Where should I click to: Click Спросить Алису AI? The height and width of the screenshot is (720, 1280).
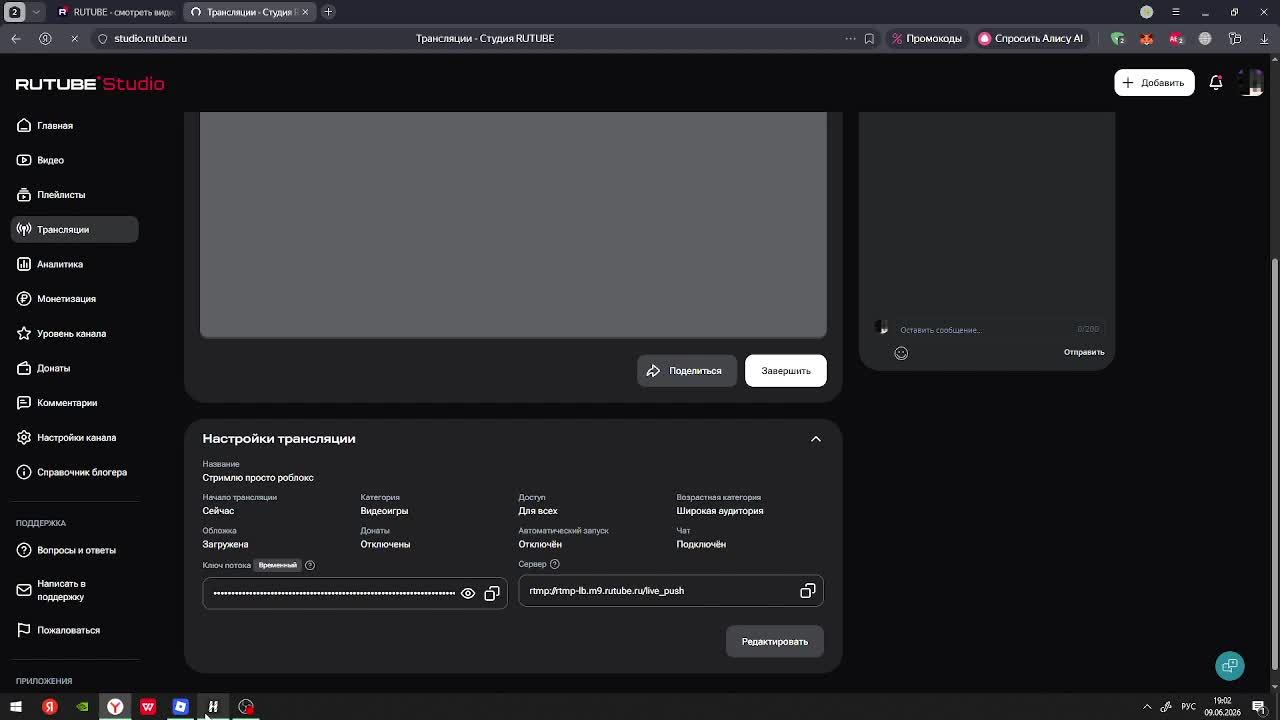click(x=1031, y=38)
